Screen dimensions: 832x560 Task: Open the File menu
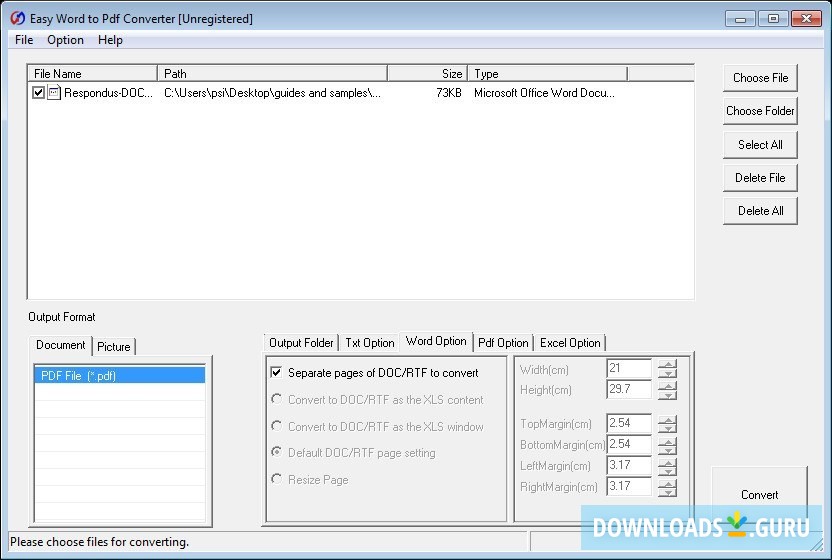point(24,40)
